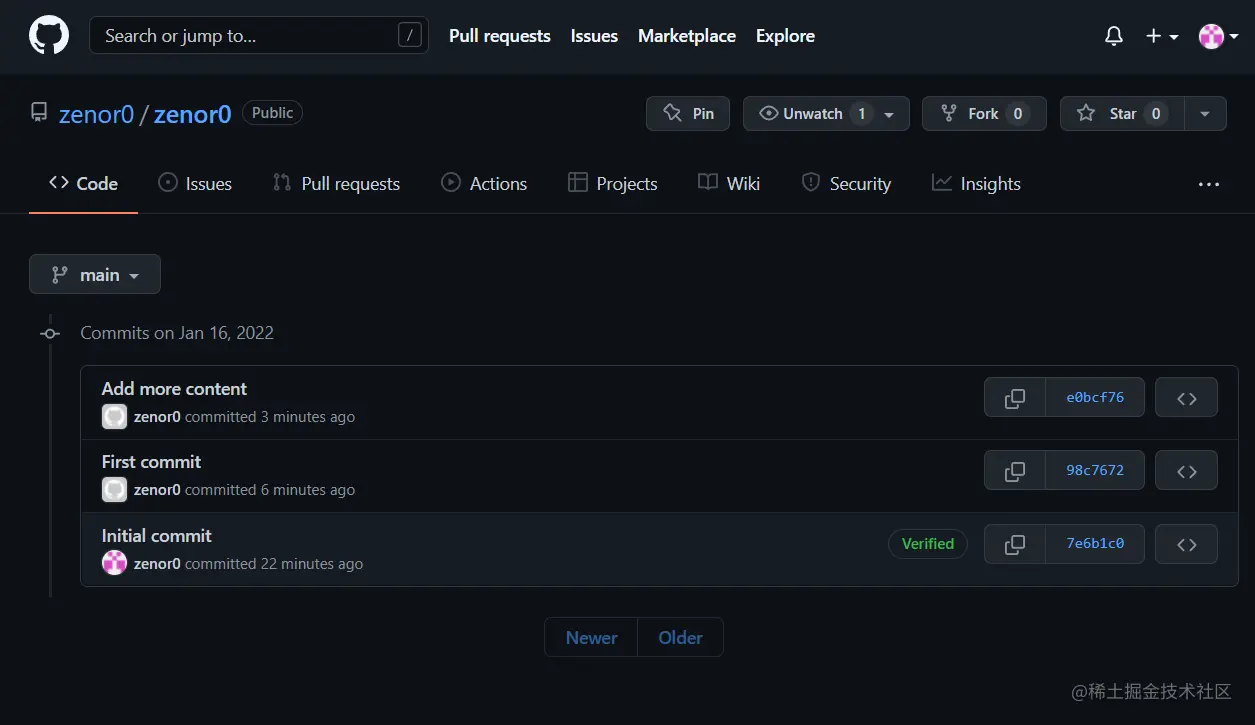Click the GitHub logo icon
1255x725 pixels.
point(49,36)
